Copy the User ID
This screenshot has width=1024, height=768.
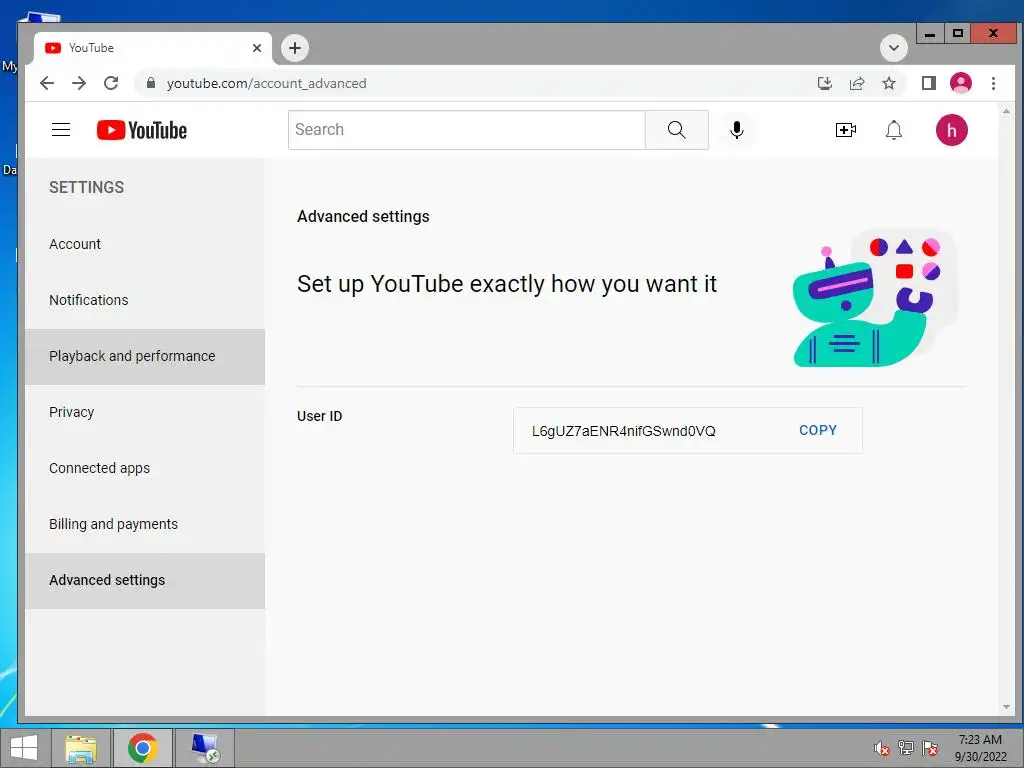[818, 430]
